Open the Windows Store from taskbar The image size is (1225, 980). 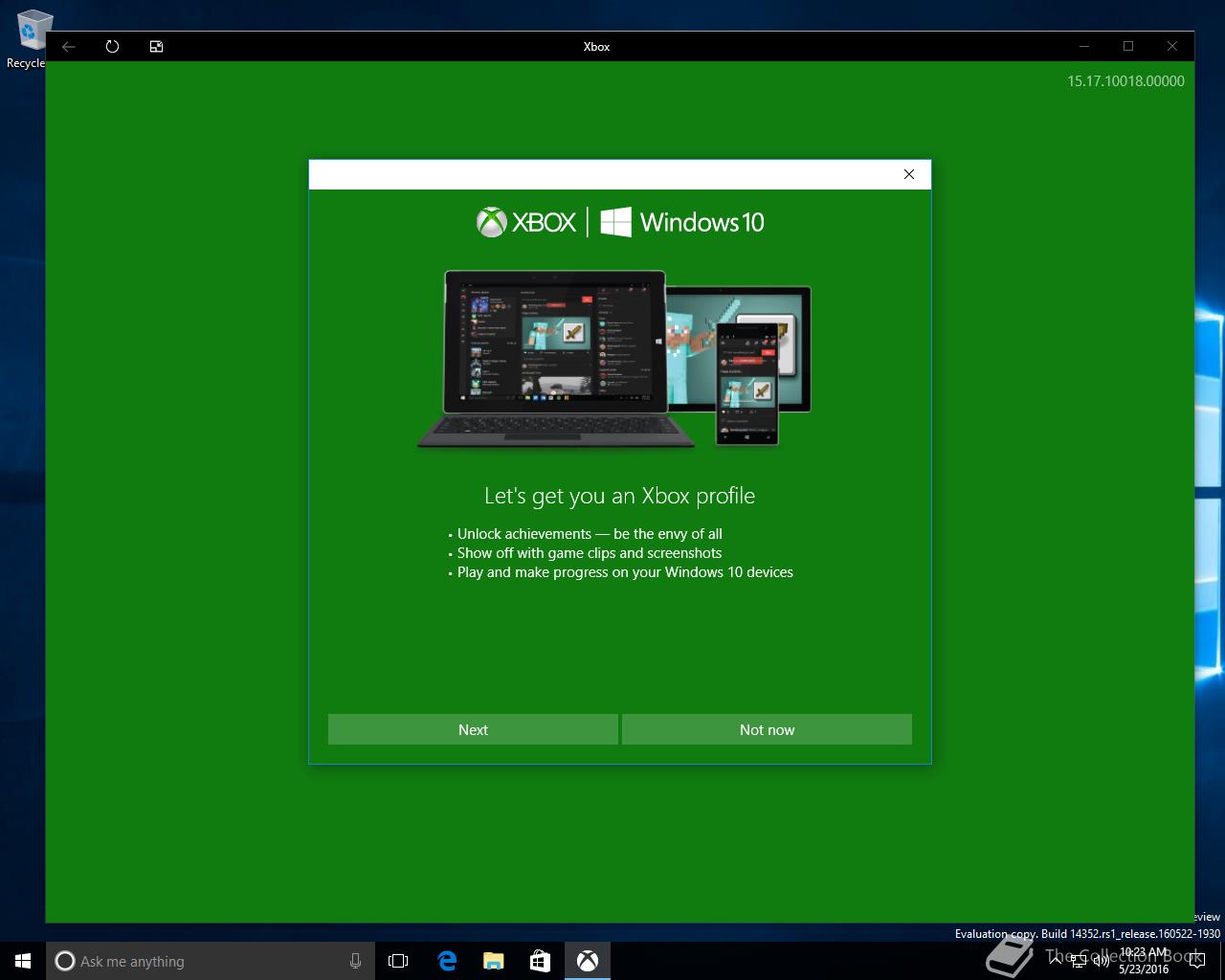tap(540, 961)
